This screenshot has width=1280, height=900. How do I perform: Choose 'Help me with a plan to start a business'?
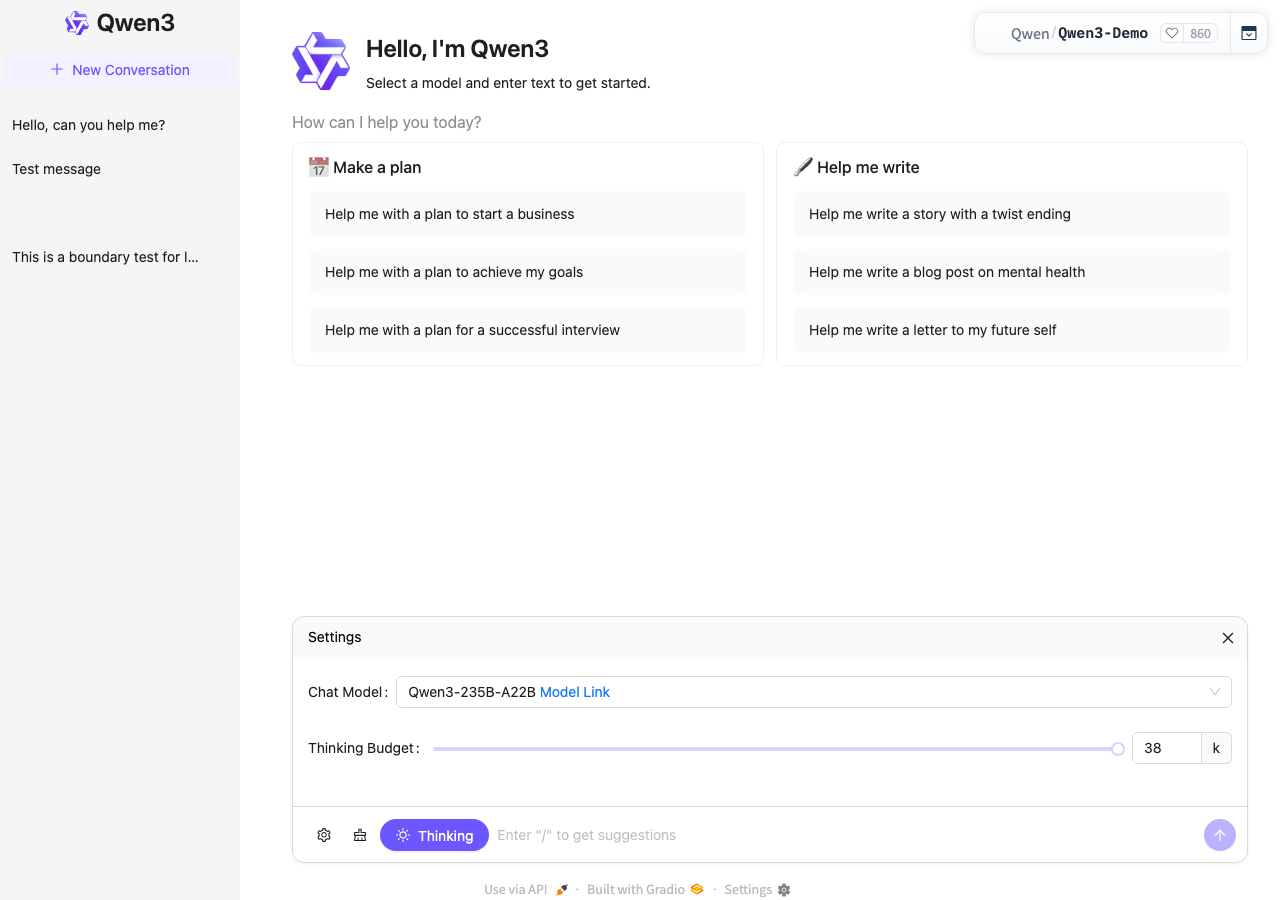pos(528,214)
